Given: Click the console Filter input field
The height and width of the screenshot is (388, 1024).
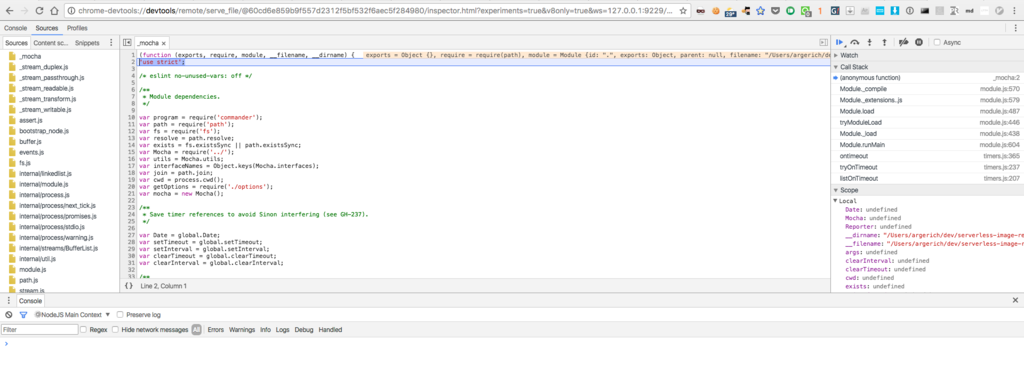Looking at the screenshot, I should point(40,330).
